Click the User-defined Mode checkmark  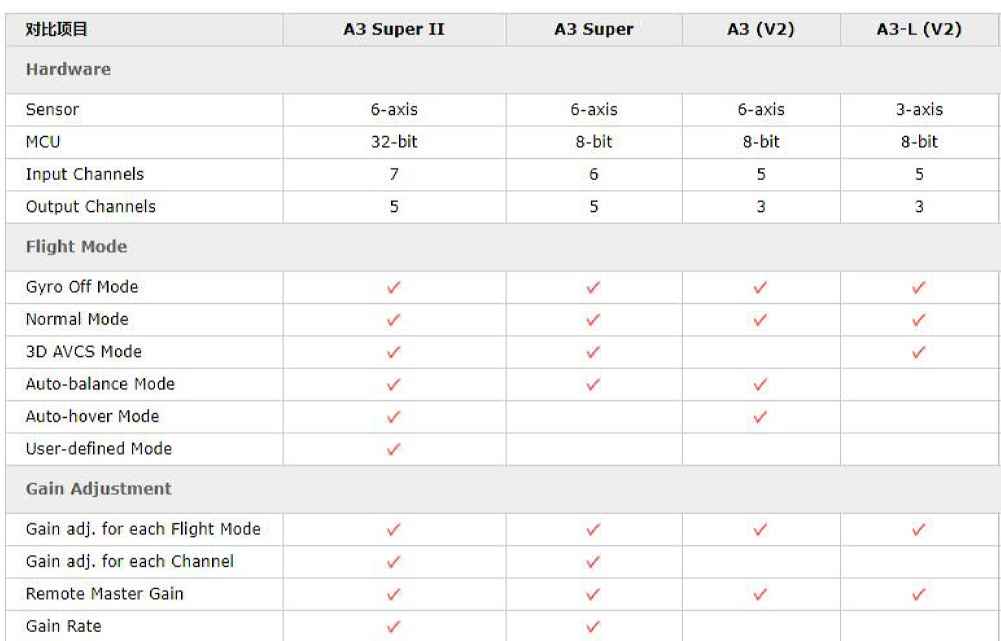[393, 449]
